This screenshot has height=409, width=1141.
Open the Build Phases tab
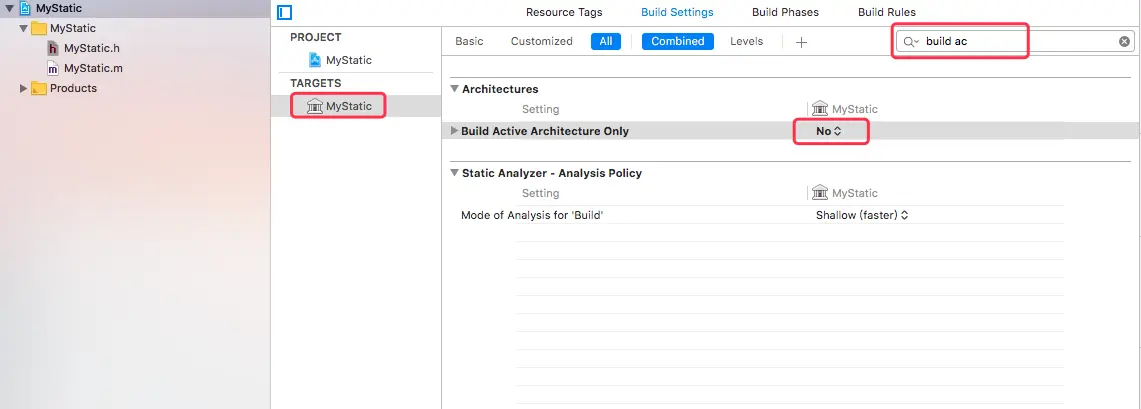[x=785, y=12]
